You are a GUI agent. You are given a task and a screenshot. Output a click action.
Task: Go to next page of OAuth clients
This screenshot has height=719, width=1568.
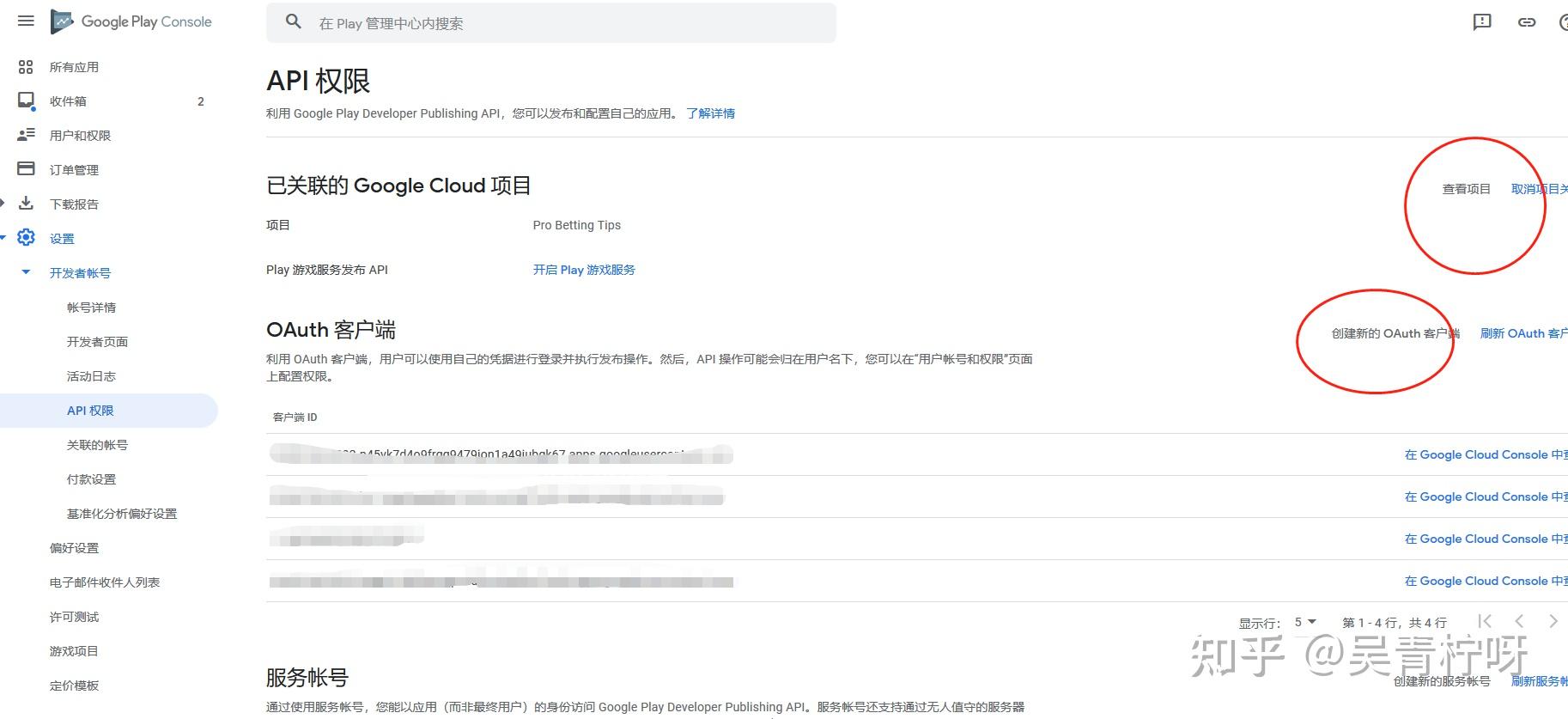(1553, 621)
